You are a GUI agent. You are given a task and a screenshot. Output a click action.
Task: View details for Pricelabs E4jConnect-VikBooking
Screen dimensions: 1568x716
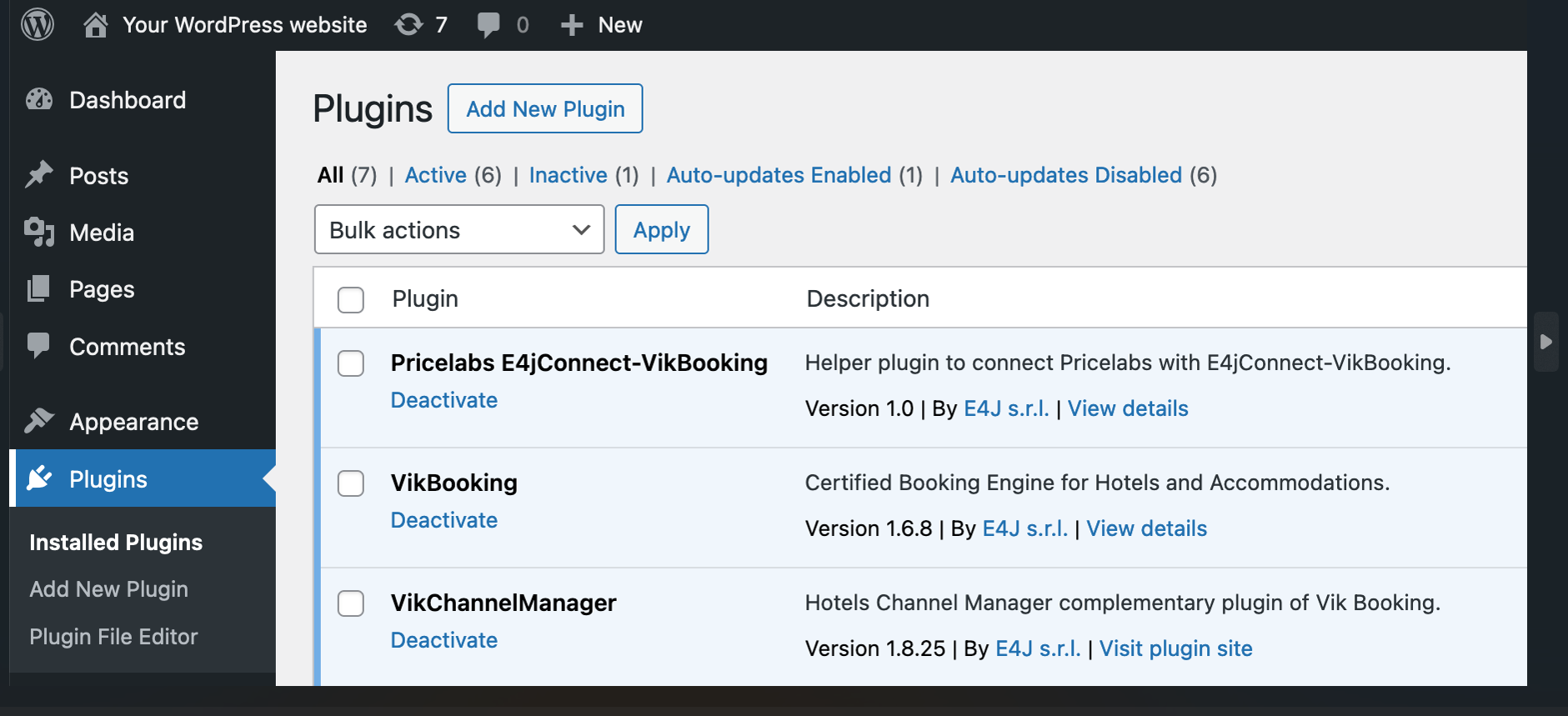coord(1128,408)
